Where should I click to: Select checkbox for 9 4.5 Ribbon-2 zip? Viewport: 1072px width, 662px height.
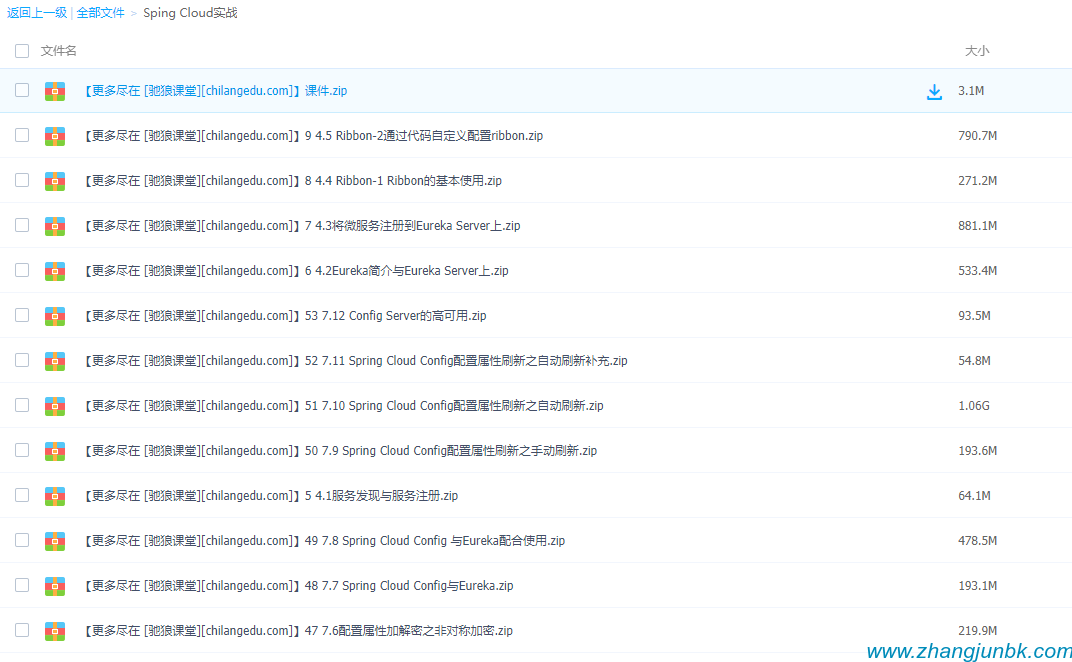tap(22, 135)
